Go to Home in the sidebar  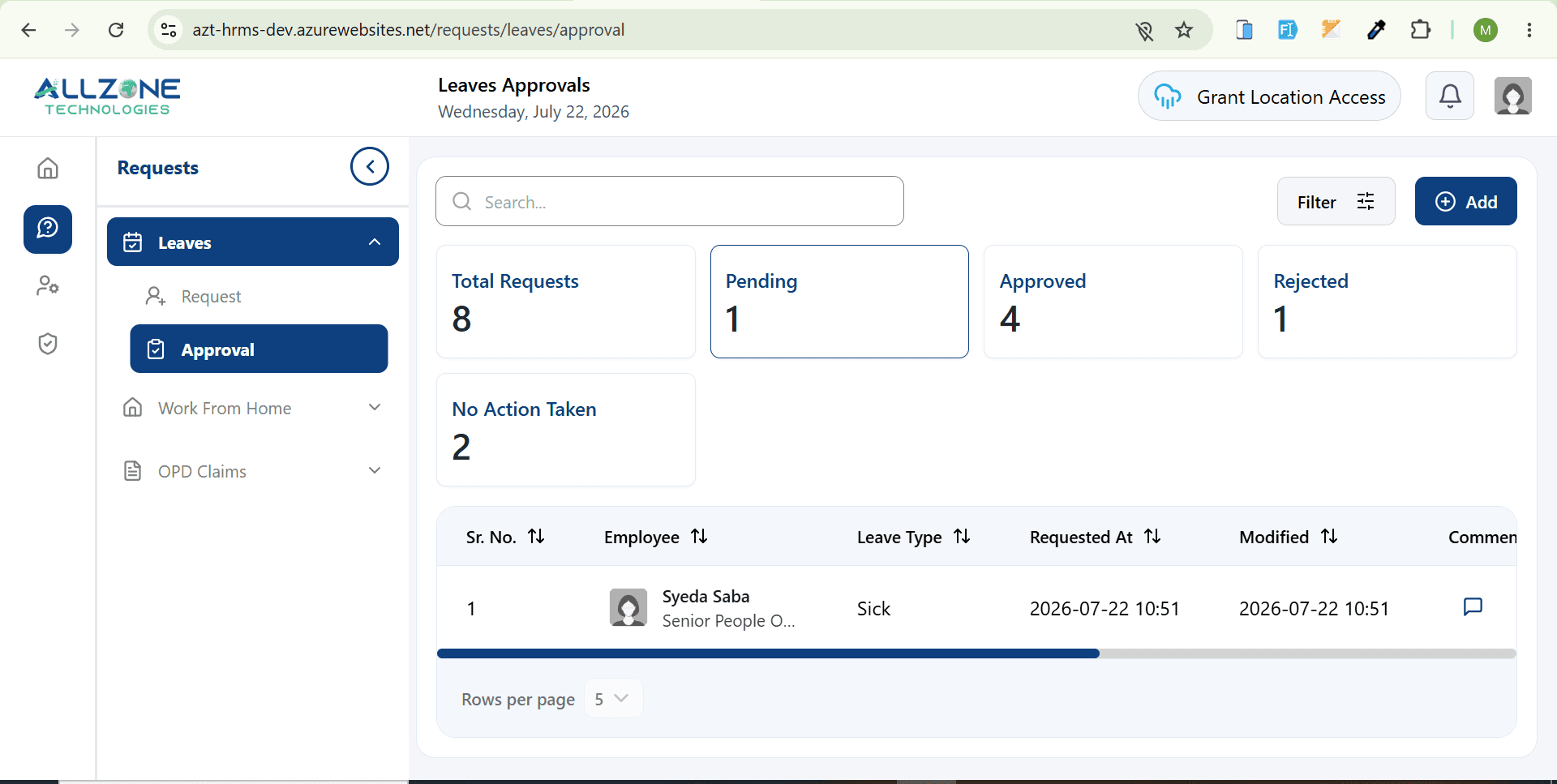pyautogui.click(x=48, y=168)
